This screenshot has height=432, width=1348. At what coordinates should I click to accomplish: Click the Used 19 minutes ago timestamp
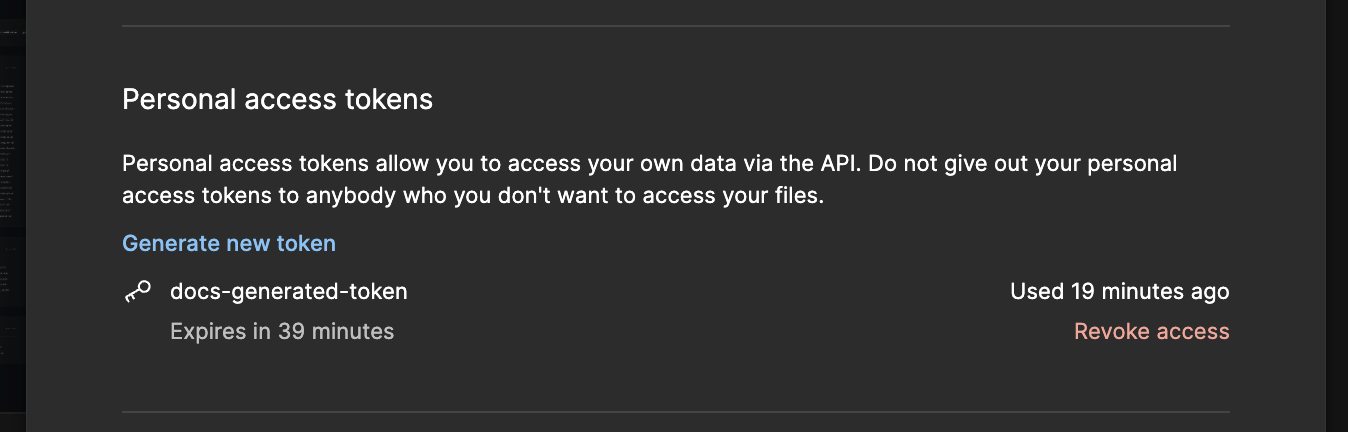(1120, 292)
